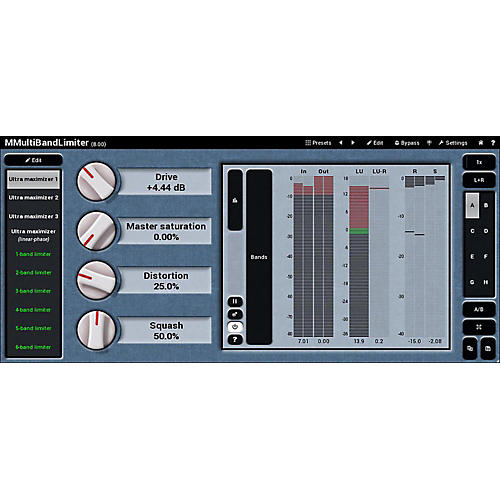Choose the 3-band limiter

(33, 291)
